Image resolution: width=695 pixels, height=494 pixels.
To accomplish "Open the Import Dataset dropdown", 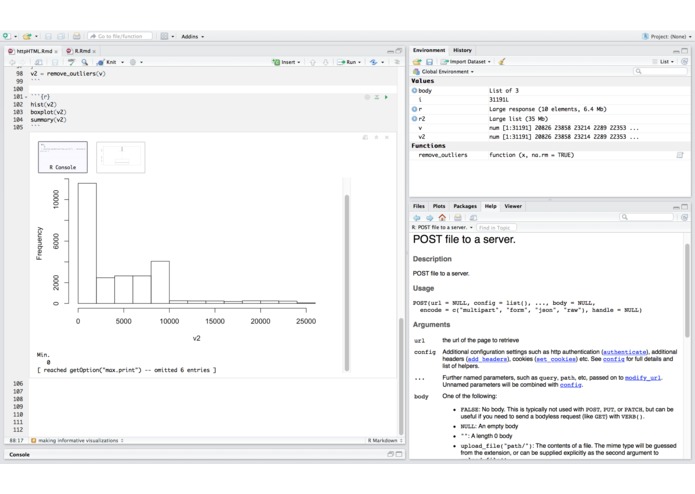I will click(465, 62).
